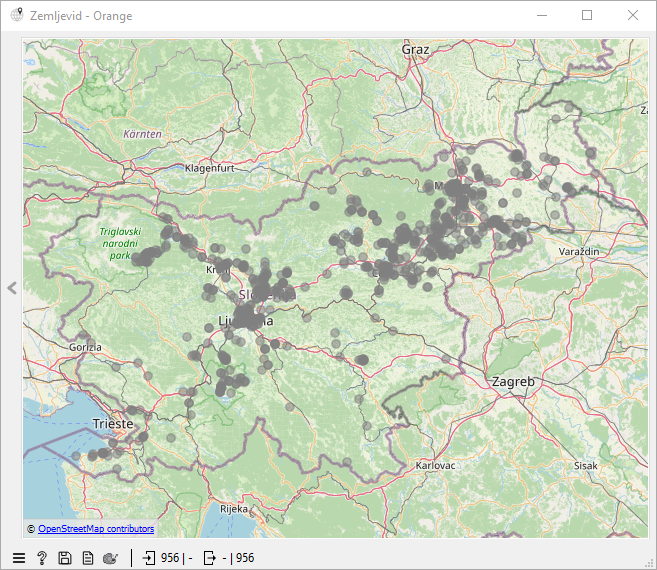Screen dimensions: 657x570
Task: Click the save image floppy icon
Action: 65,558
